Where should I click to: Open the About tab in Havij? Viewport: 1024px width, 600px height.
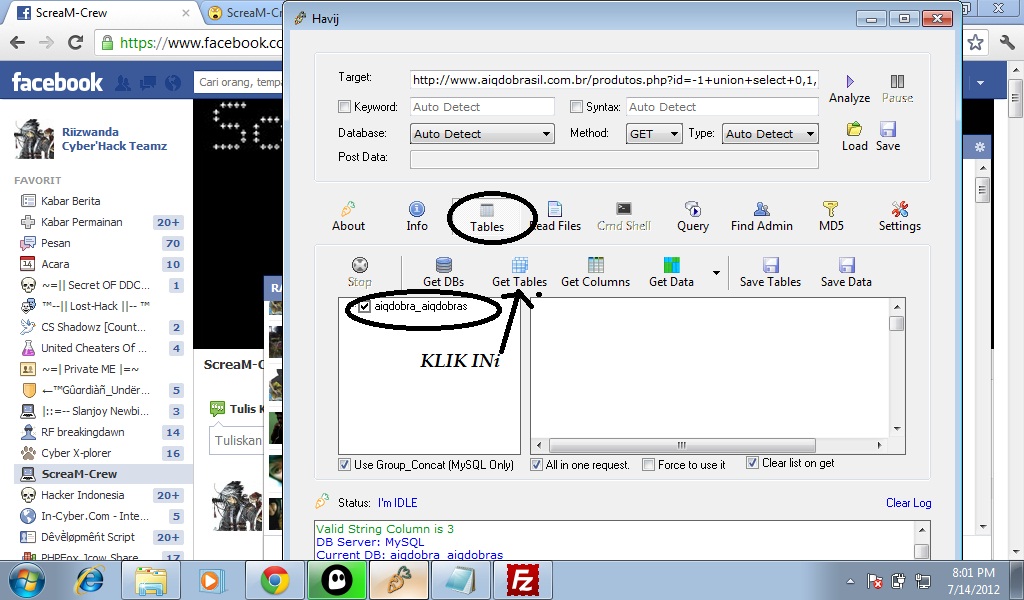(348, 217)
